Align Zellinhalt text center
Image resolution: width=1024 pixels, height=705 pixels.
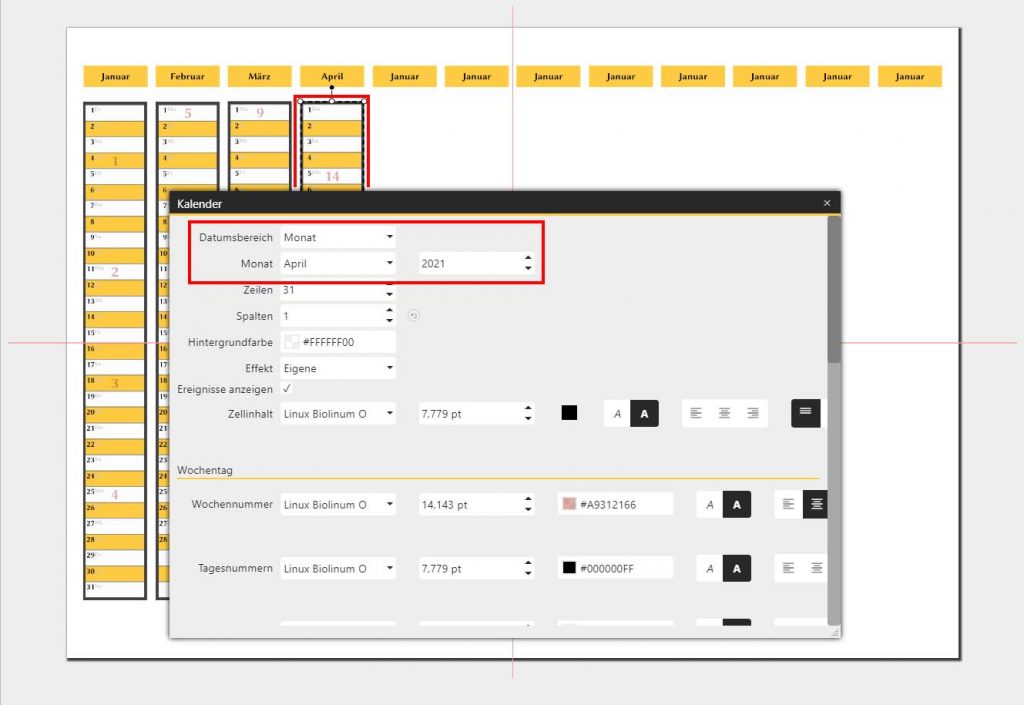tap(724, 413)
